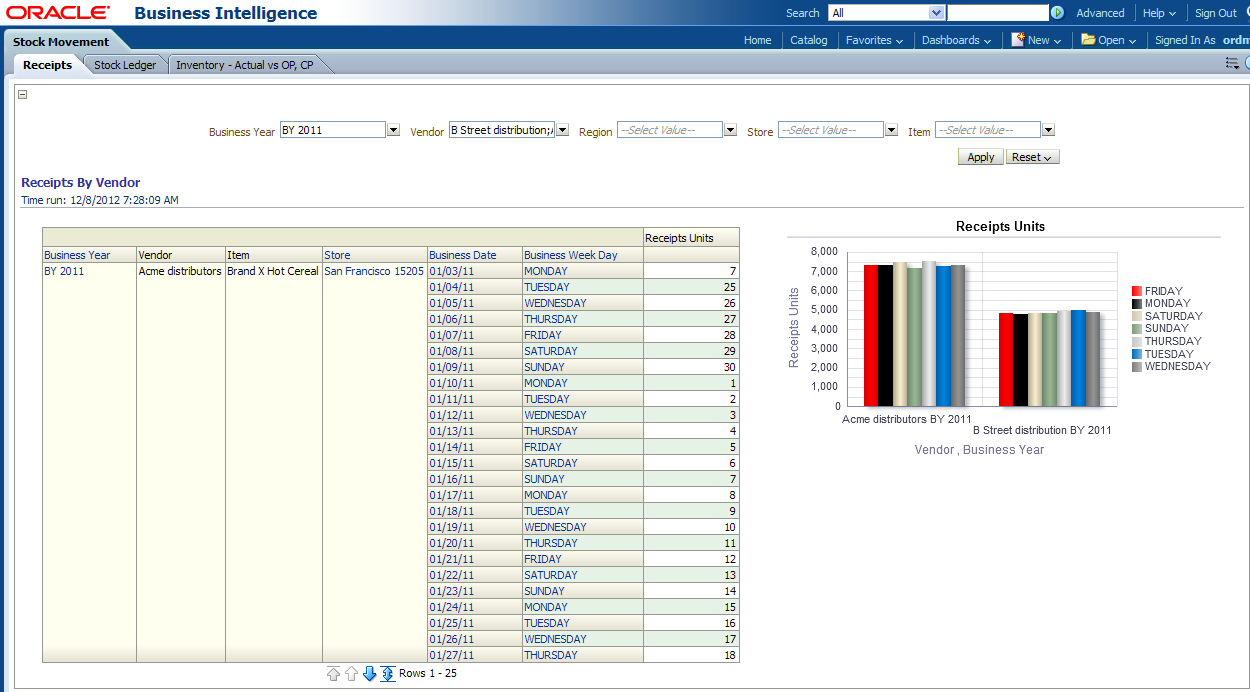
Task: Switch to the Stock Ledger tab
Action: point(125,65)
